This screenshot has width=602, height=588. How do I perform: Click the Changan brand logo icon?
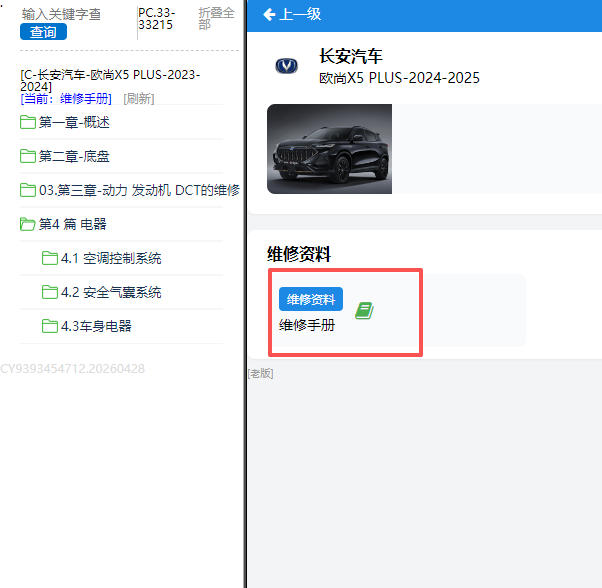pos(286,66)
